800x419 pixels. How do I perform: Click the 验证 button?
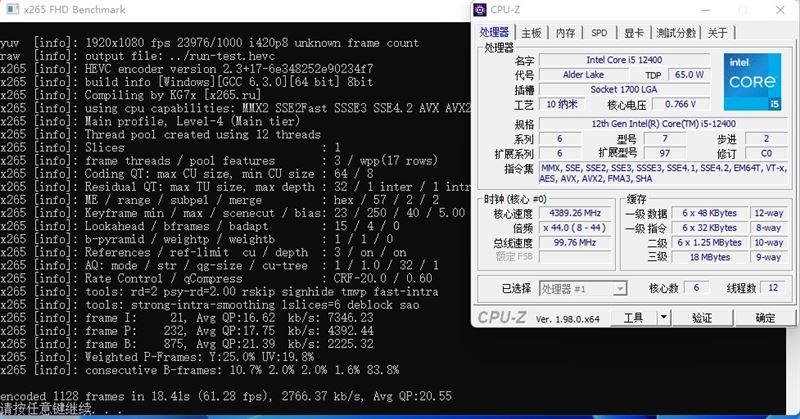point(702,318)
